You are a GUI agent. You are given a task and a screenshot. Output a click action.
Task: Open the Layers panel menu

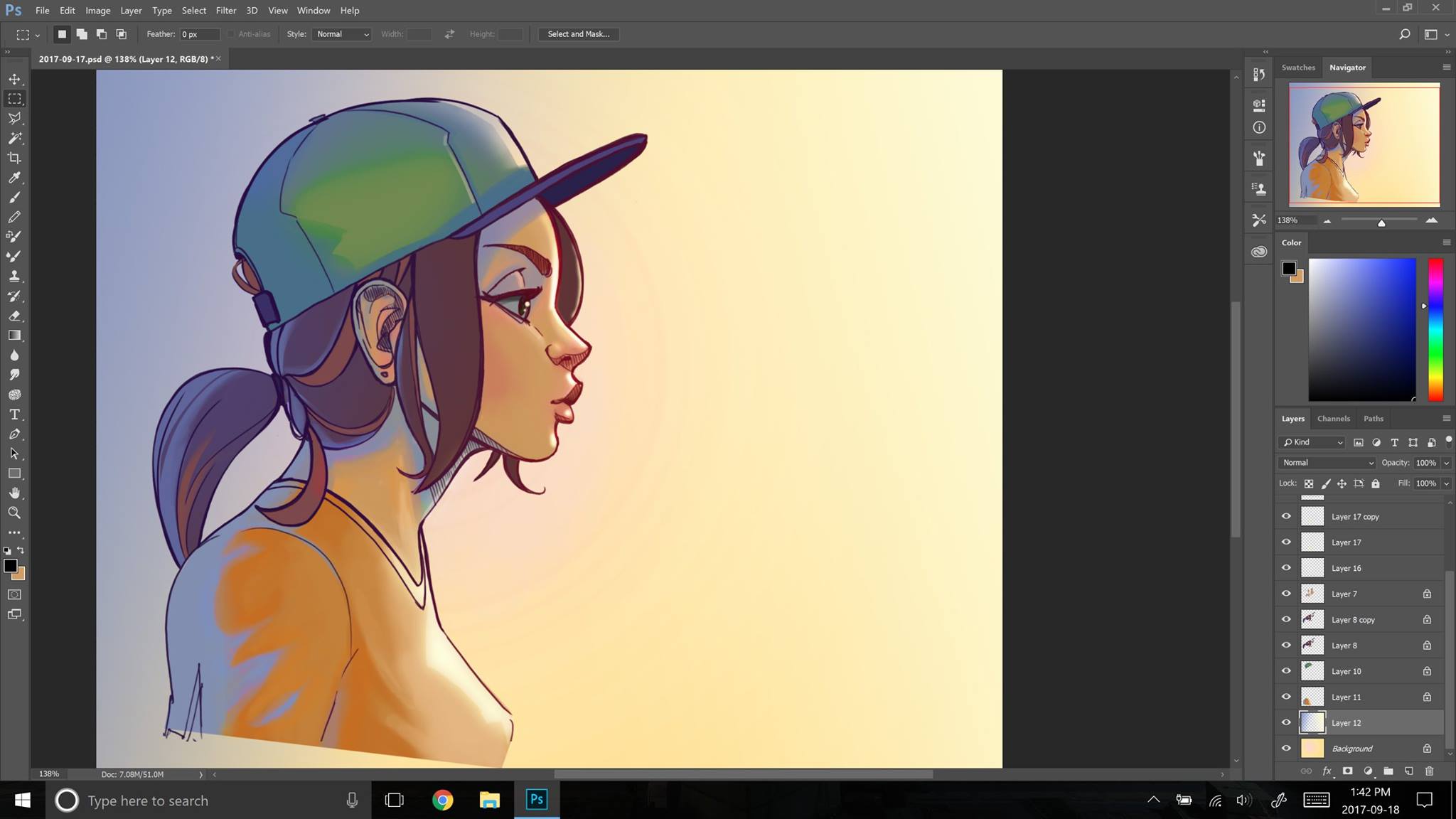[x=1446, y=418]
